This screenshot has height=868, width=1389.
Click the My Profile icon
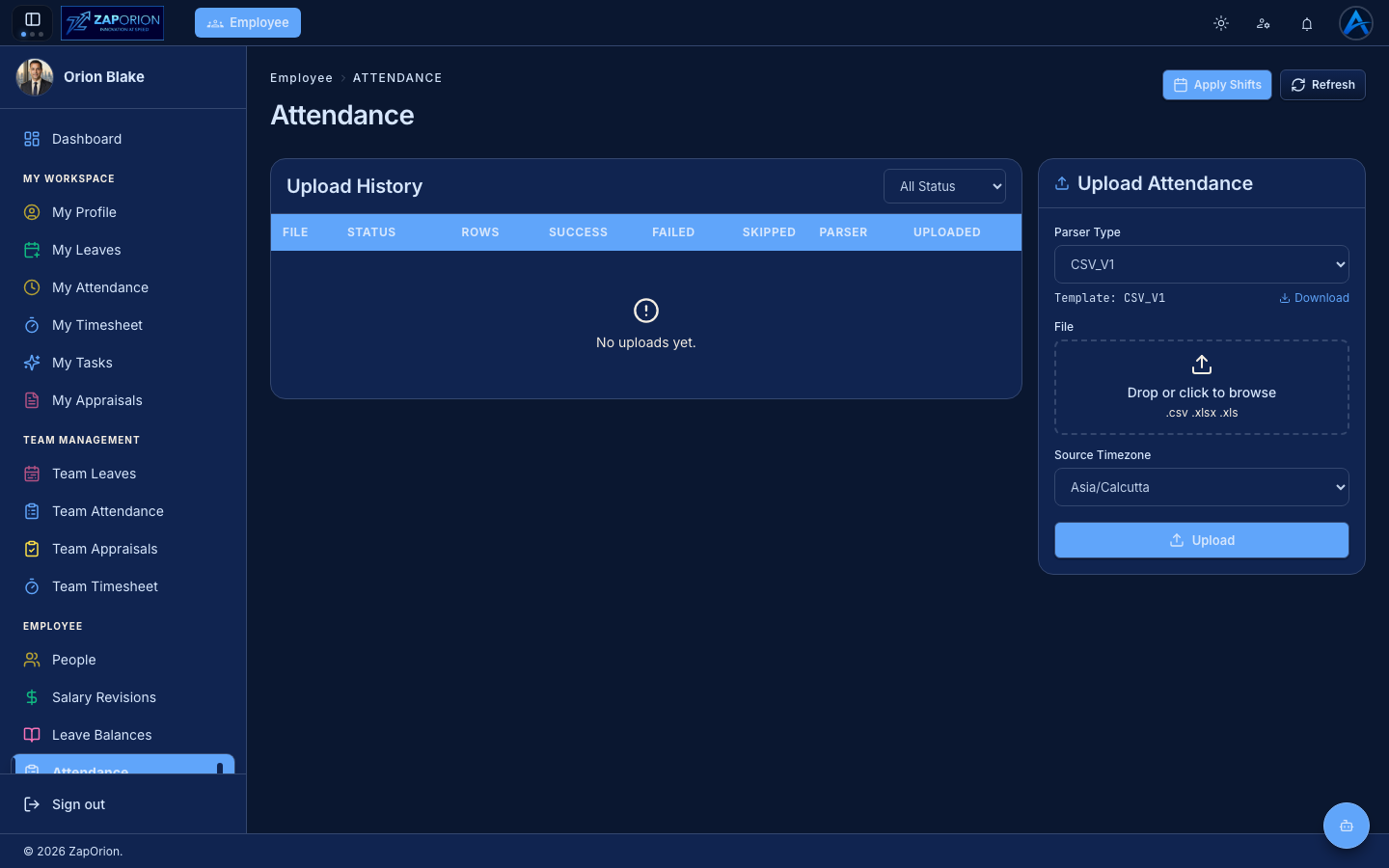(32, 212)
